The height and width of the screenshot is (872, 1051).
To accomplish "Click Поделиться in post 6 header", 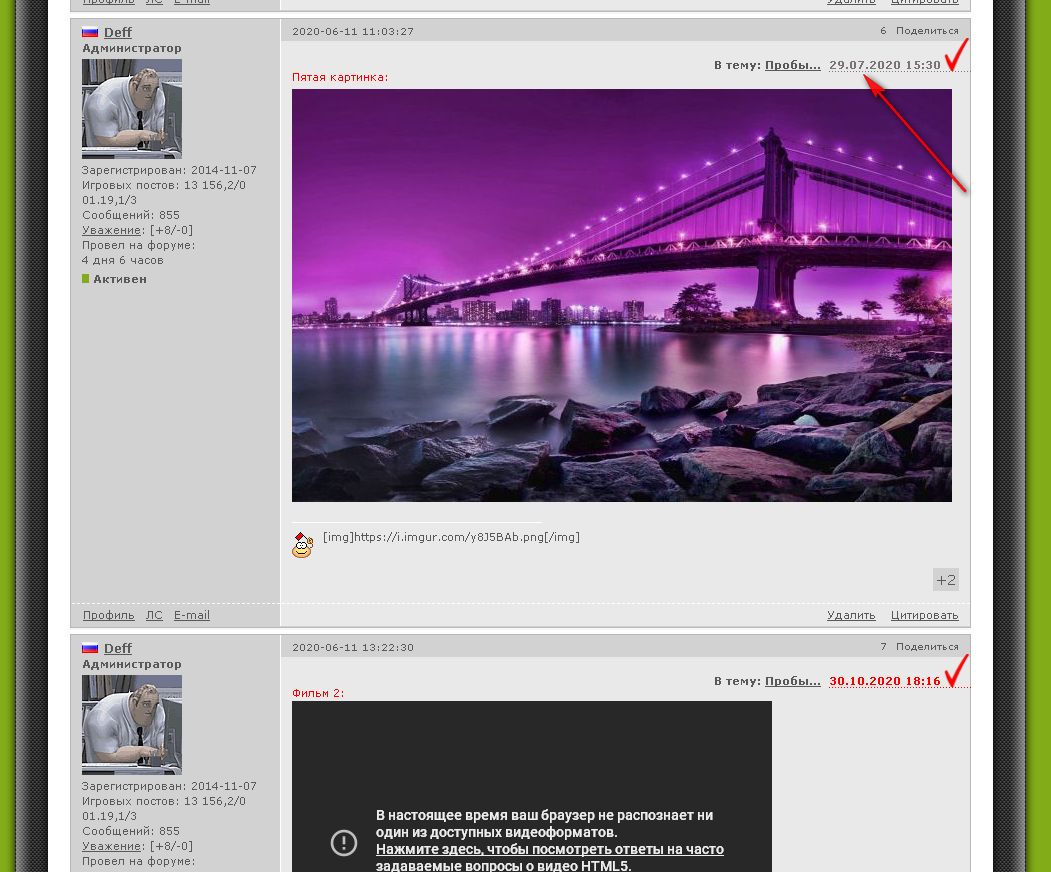I will (x=927, y=31).
